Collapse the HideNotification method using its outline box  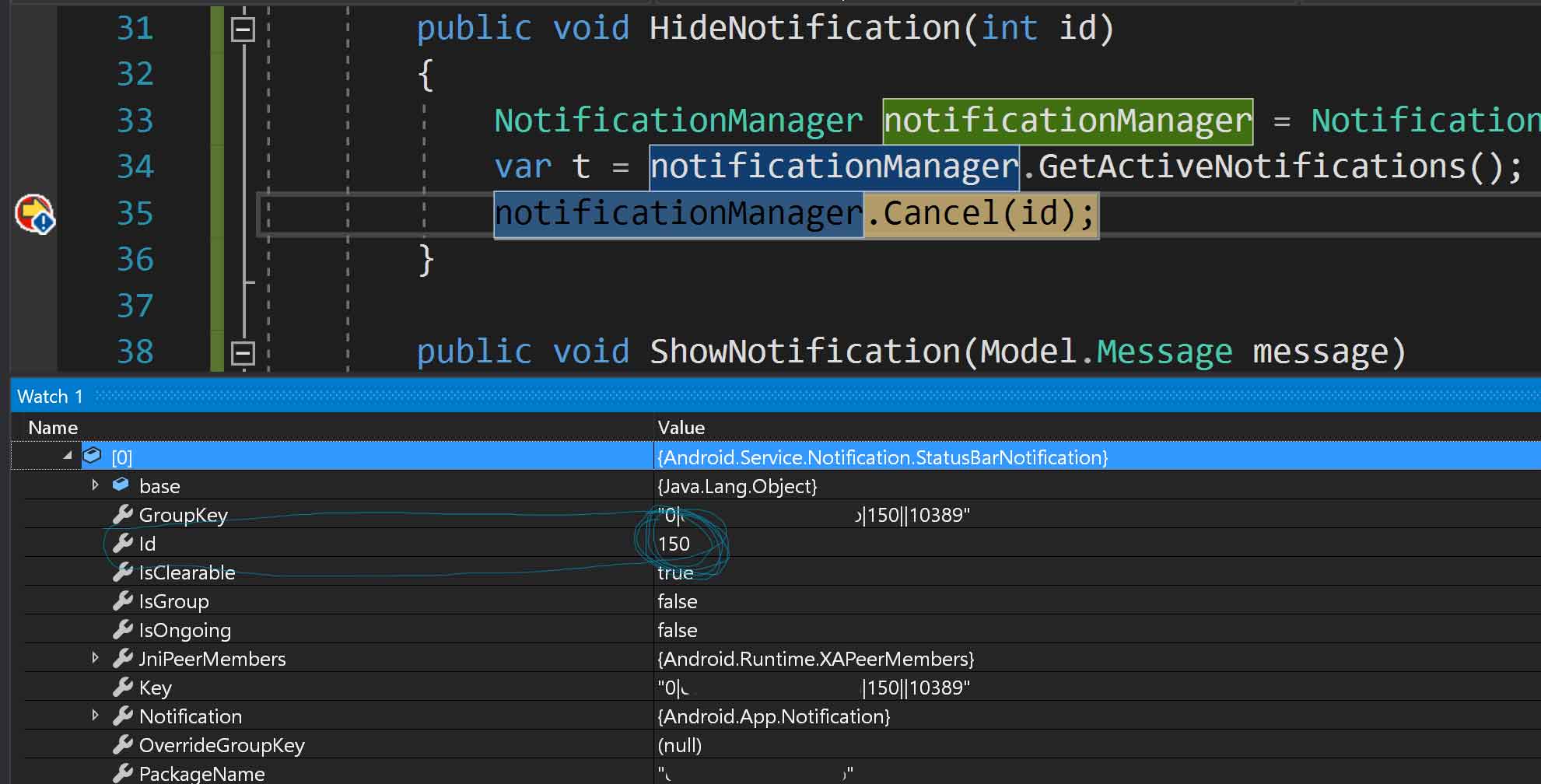click(242, 30)
